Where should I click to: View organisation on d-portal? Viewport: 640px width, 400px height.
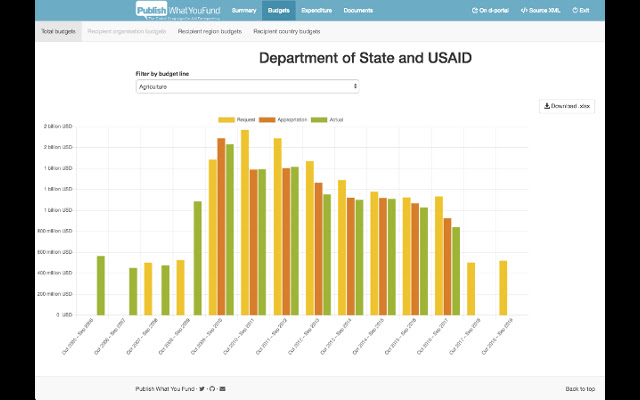(x=490, y=11)
